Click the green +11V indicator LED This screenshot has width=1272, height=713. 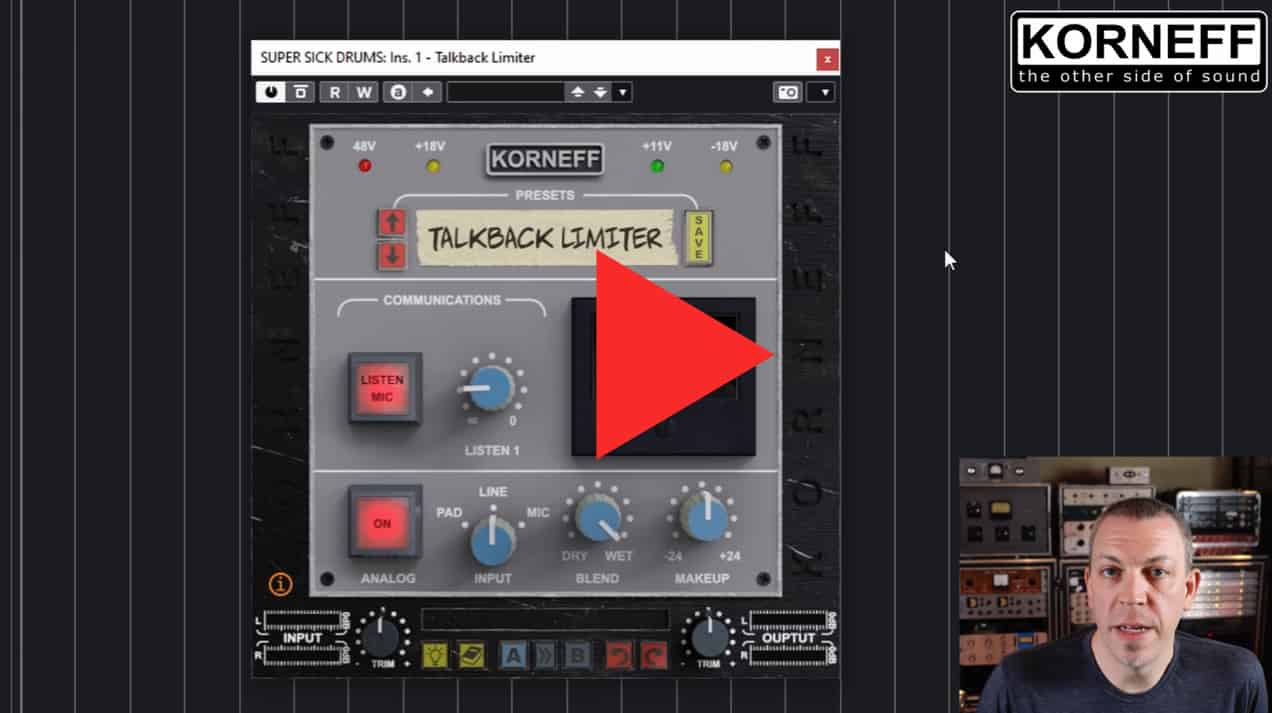657,166
